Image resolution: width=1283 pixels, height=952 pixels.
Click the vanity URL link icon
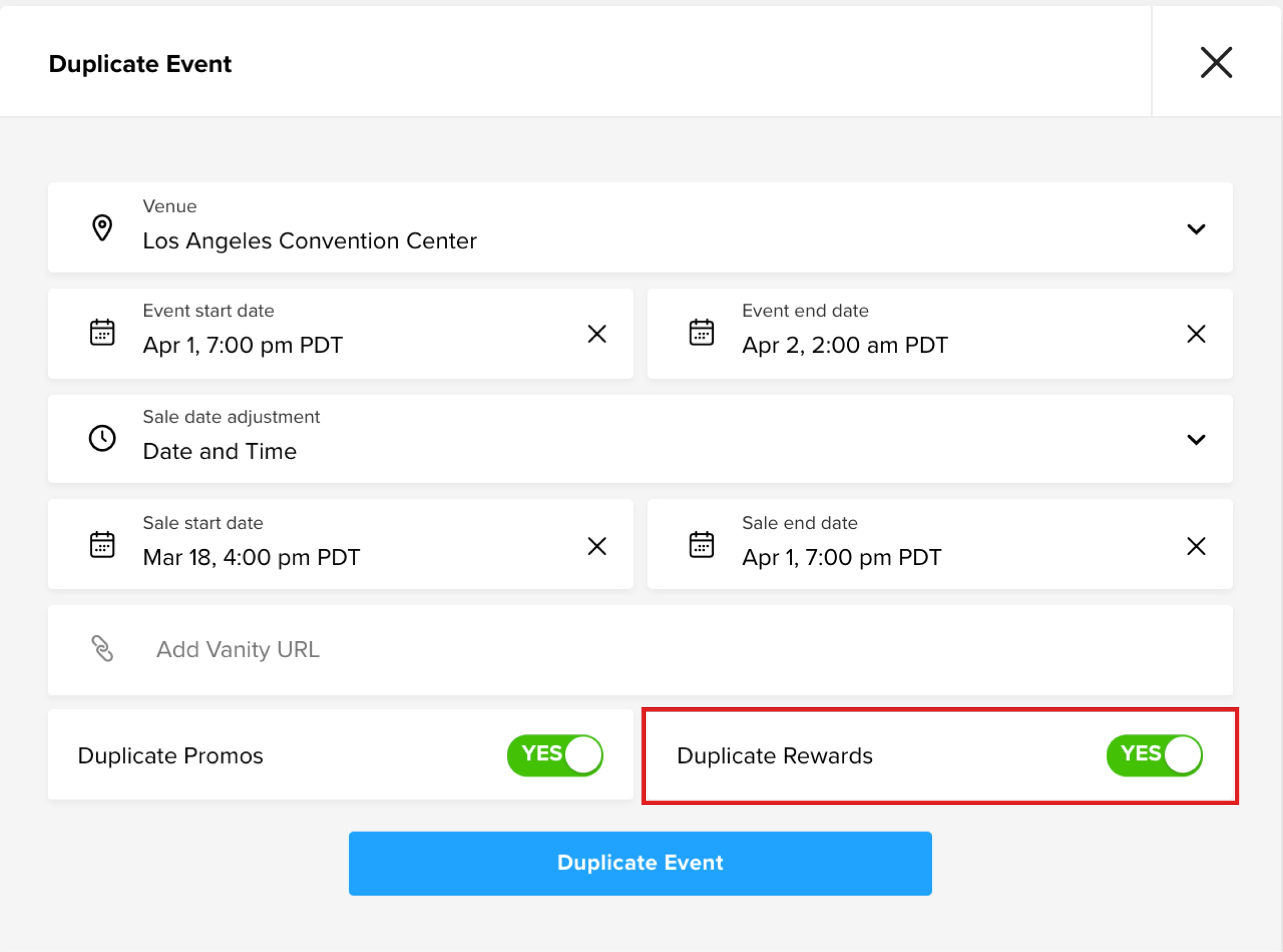(x=102, y=649)
